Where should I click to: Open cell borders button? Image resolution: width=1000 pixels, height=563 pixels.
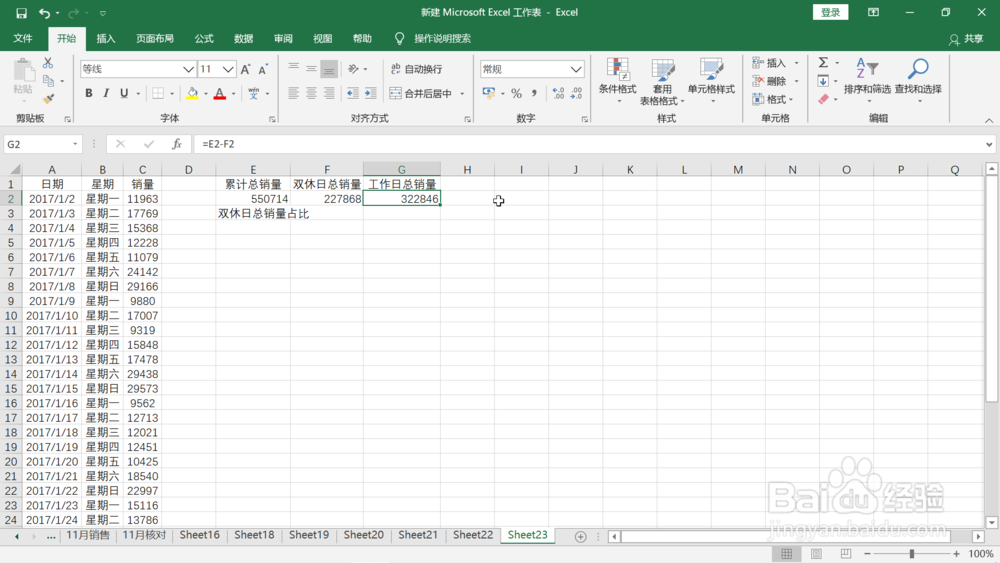click(x=158, y=94)
